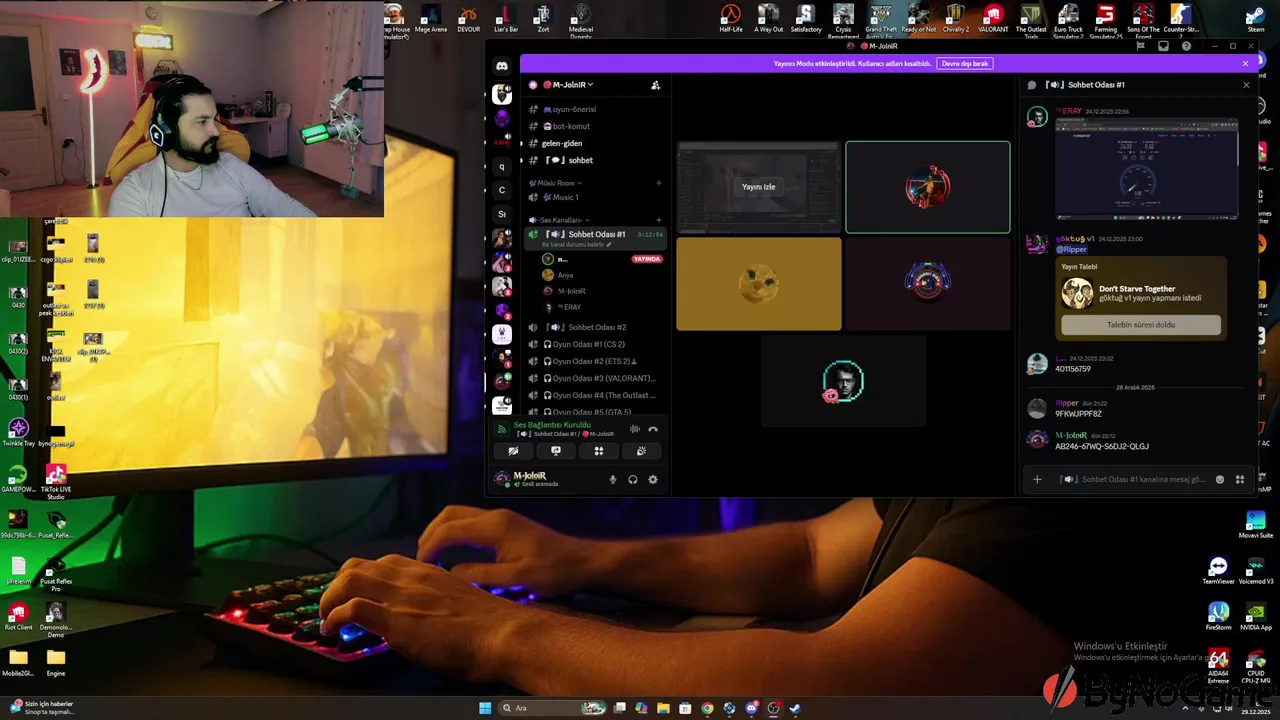The image size is (1280, 720).
Task: Mute the microphone in user panel
Action: click(x=613, y=480)
